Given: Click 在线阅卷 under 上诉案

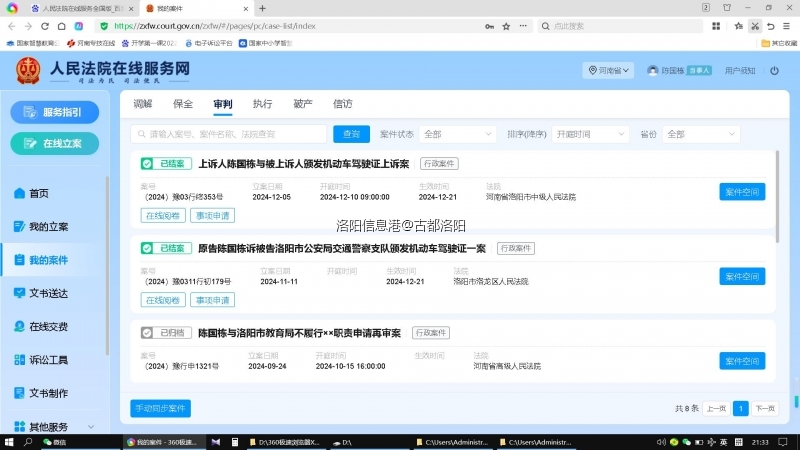Looking at the screenshot, I should click(x=163, y=216).
